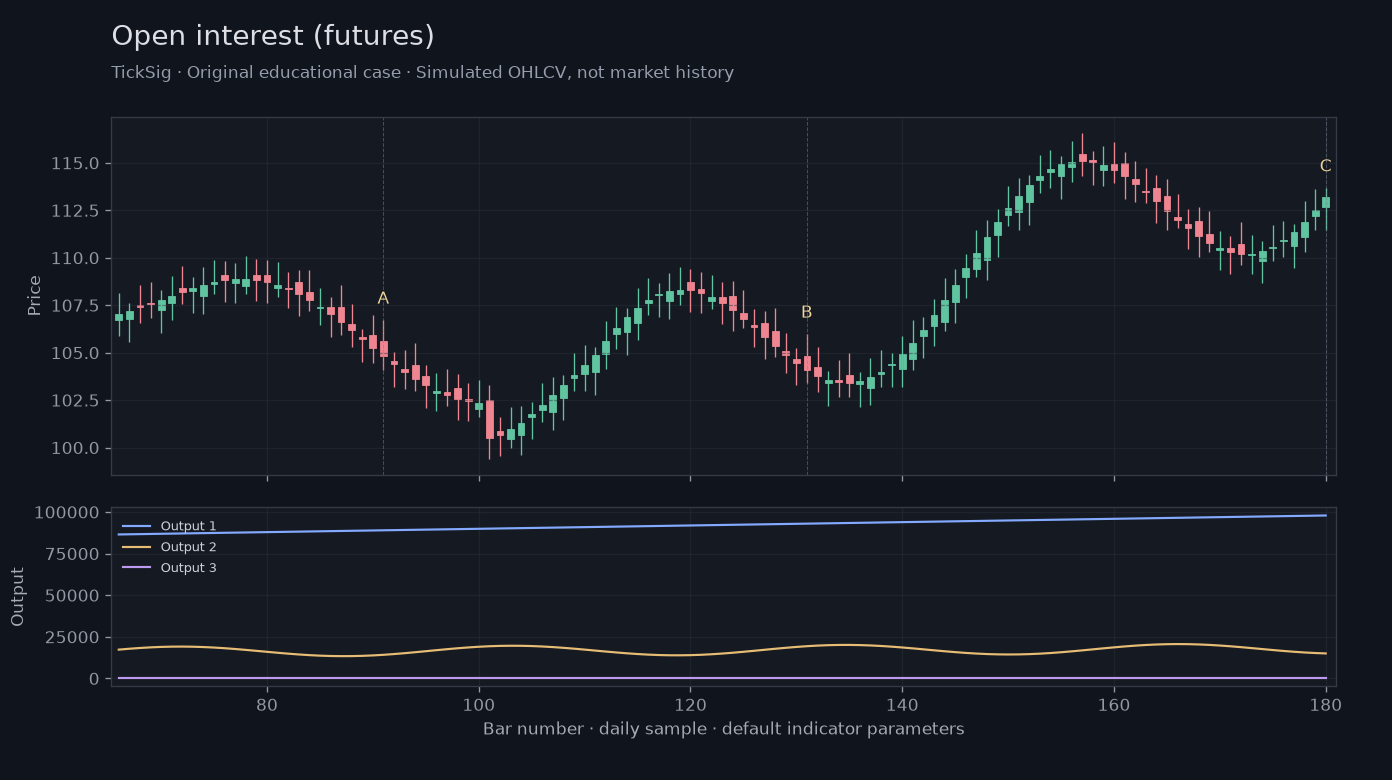Click the purple Output 3 legend line swatch
Viewport: 1392px width, 780px height.
coord(136,568)
